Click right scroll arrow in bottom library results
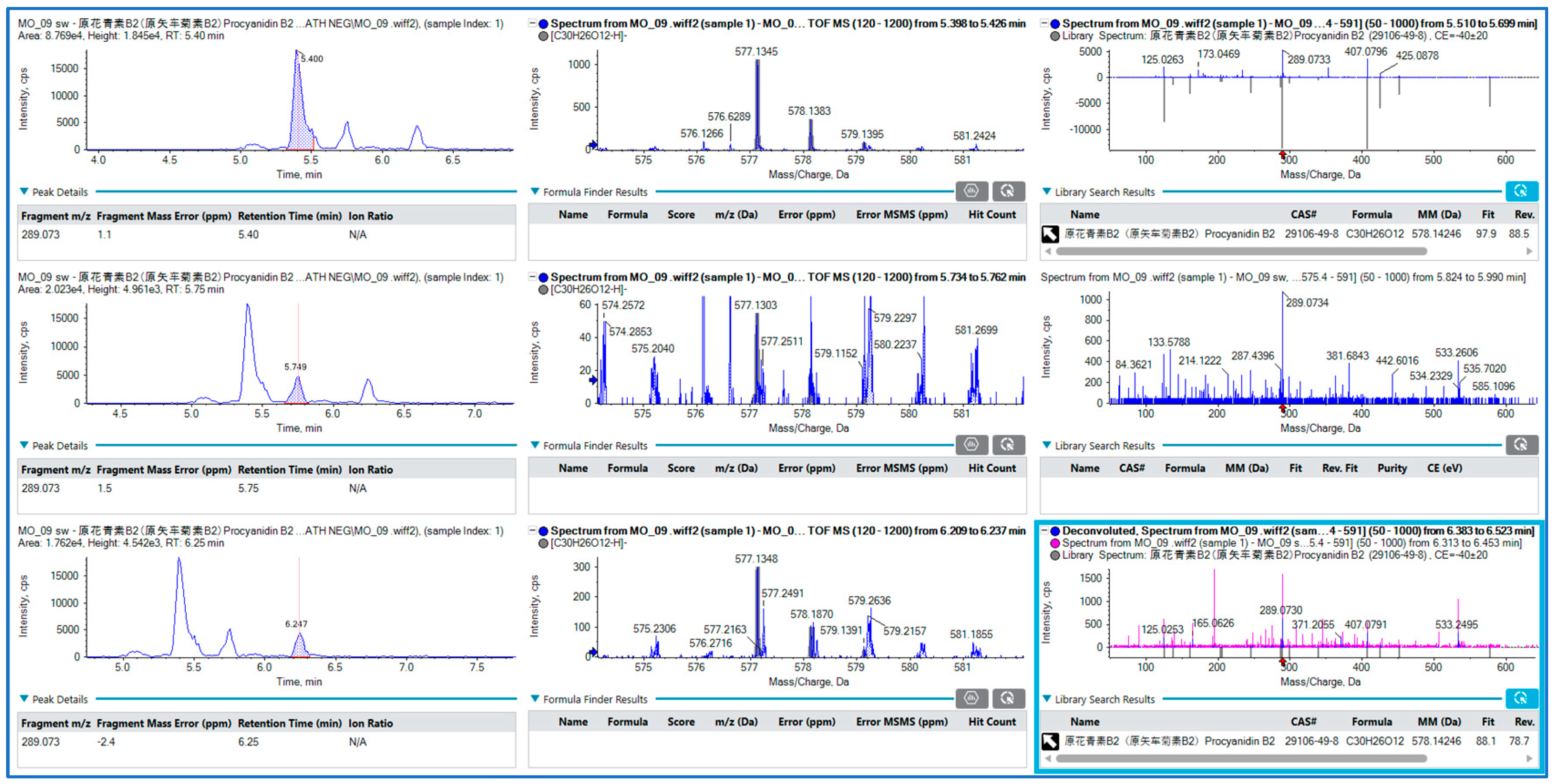This screenshot has width=1556, height=784. (1529, 759)
